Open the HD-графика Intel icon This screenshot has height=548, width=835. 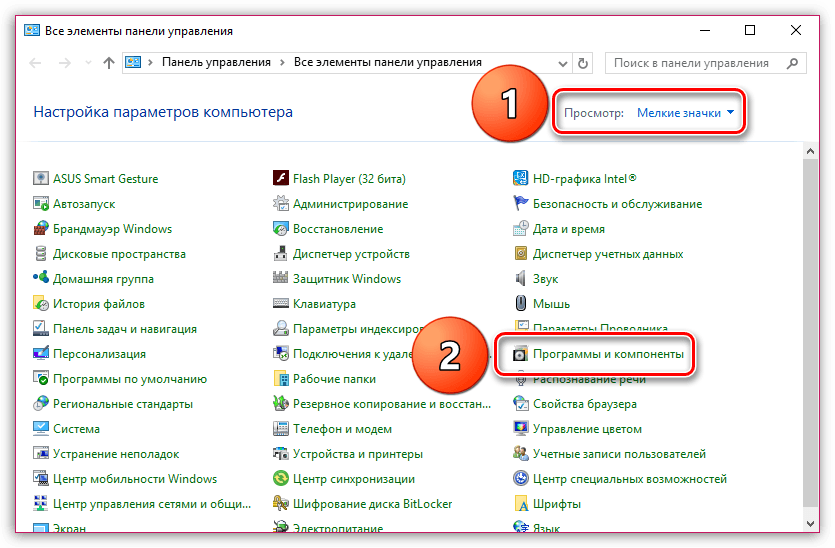tap(521, 179)
